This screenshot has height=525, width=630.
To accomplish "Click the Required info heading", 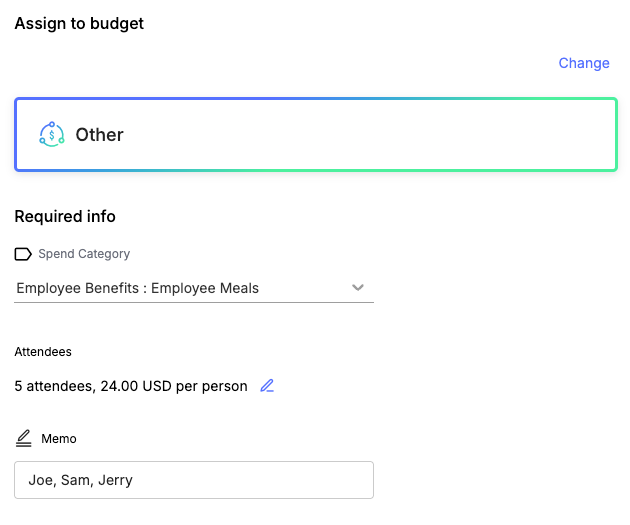I will 65,217.
